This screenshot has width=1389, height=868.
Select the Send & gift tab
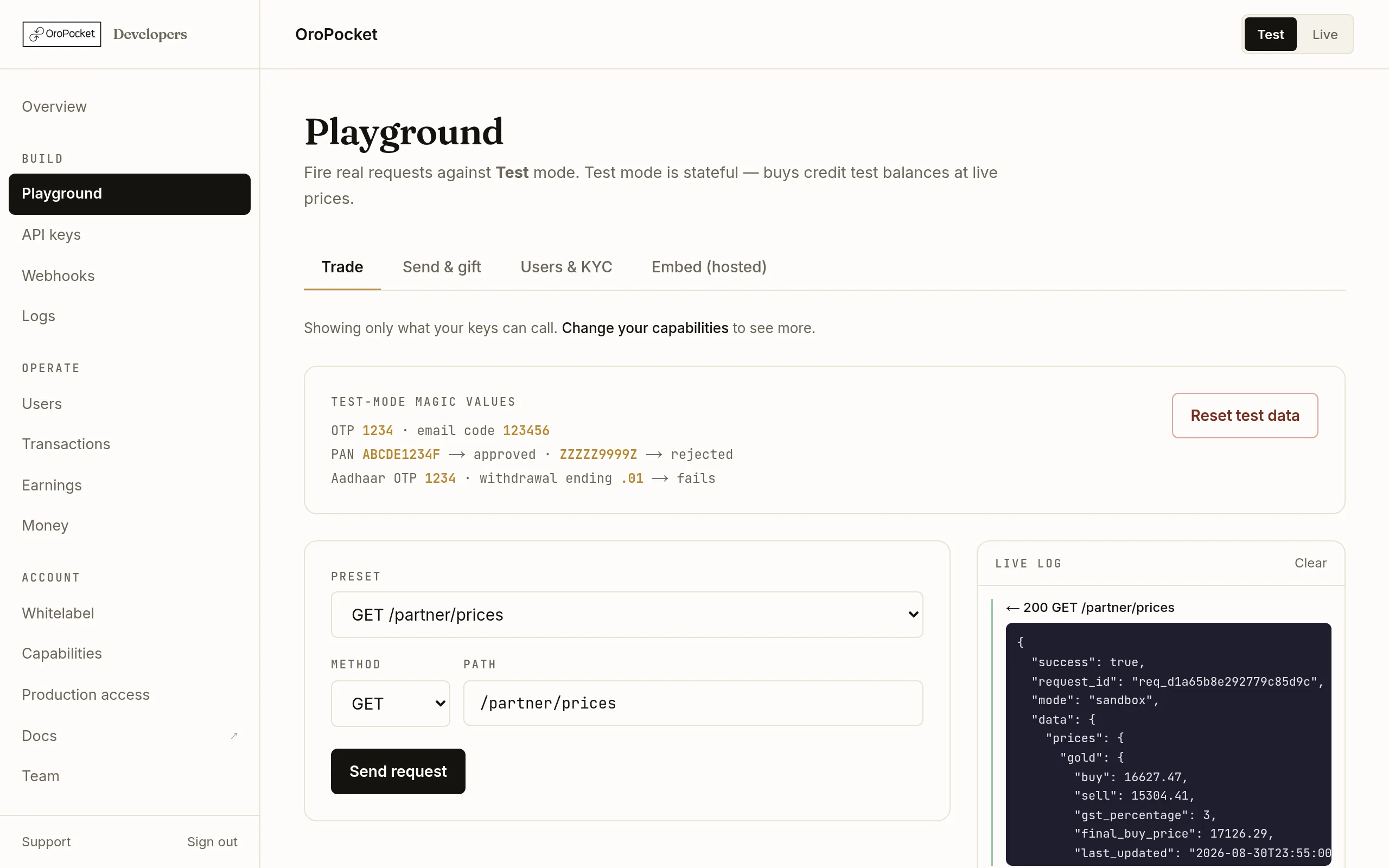(441, 267)
